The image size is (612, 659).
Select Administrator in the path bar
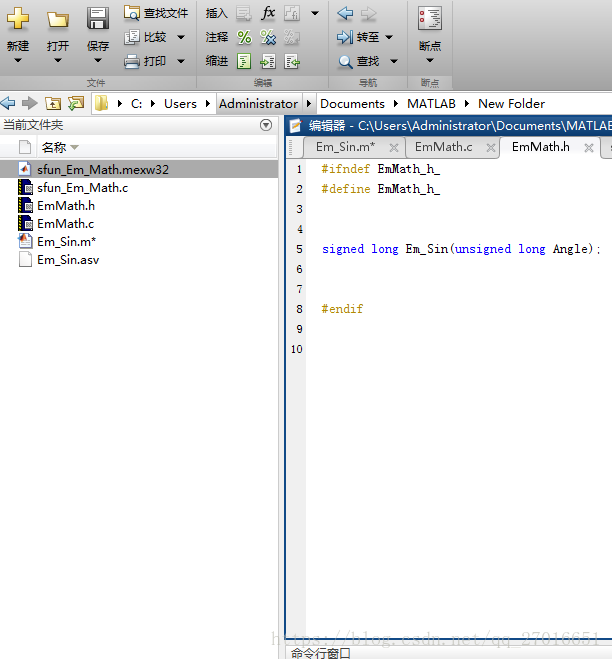[x=259, y=103]
